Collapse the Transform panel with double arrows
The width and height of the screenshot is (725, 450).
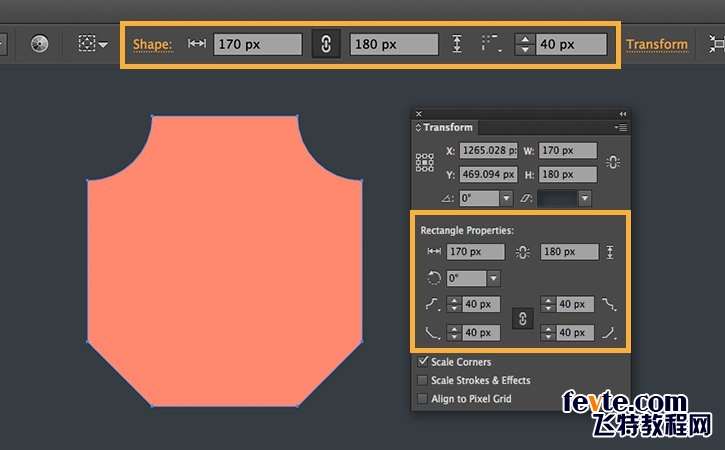coord(622,114)
